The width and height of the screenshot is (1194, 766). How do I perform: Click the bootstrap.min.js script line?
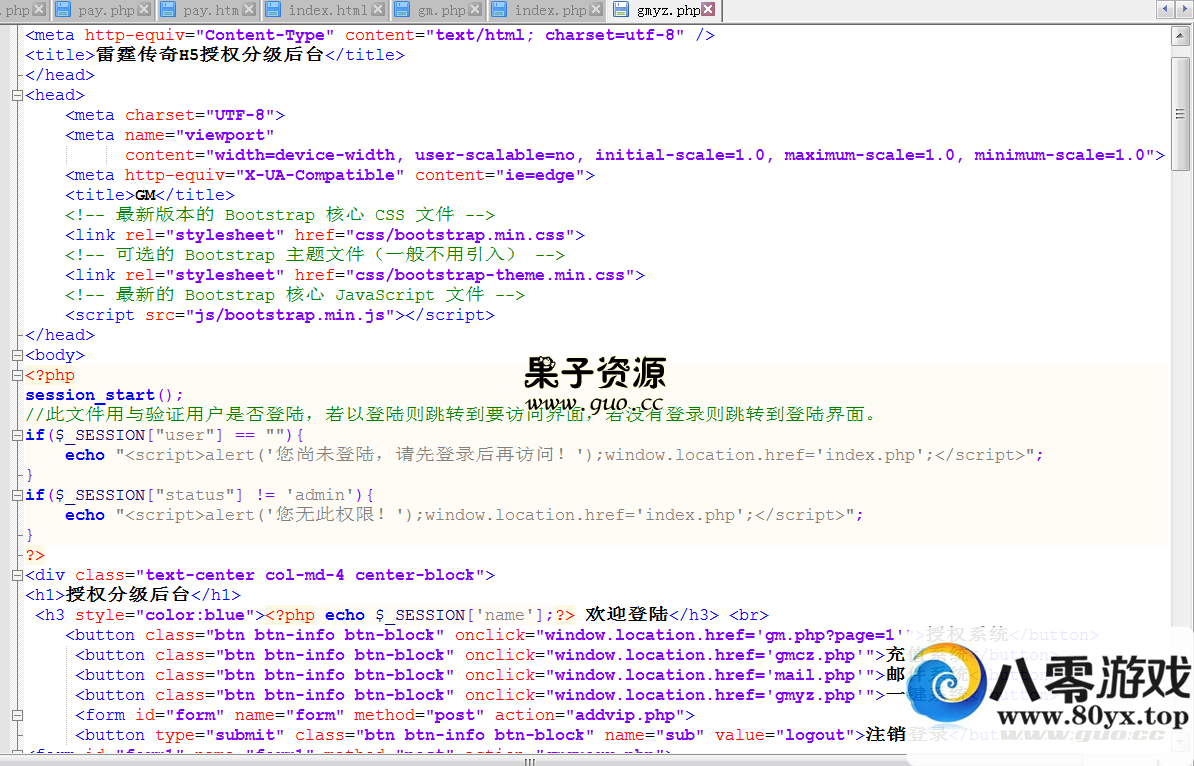pos(279,315)
